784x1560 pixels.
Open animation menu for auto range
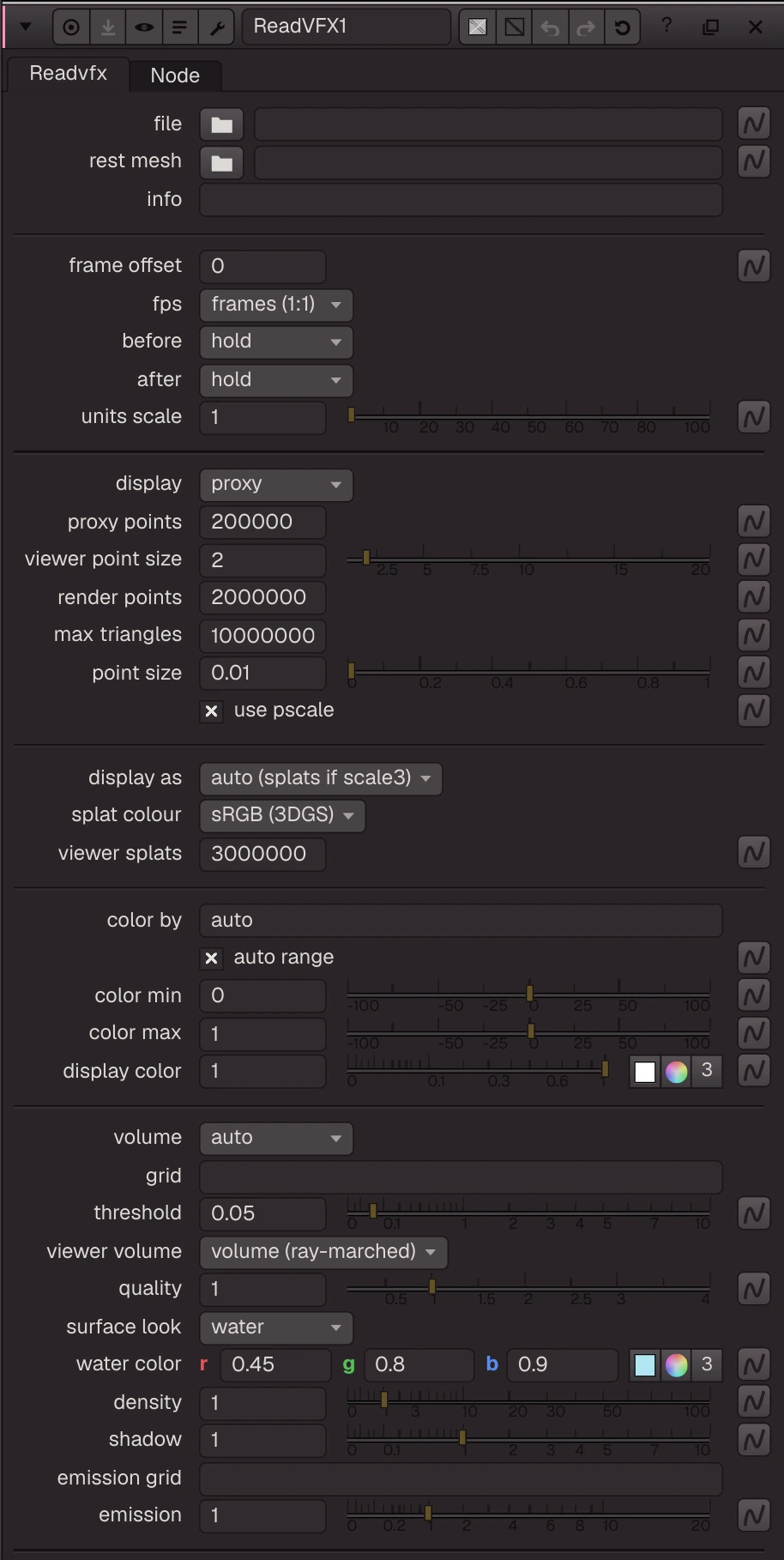[754, 957]
